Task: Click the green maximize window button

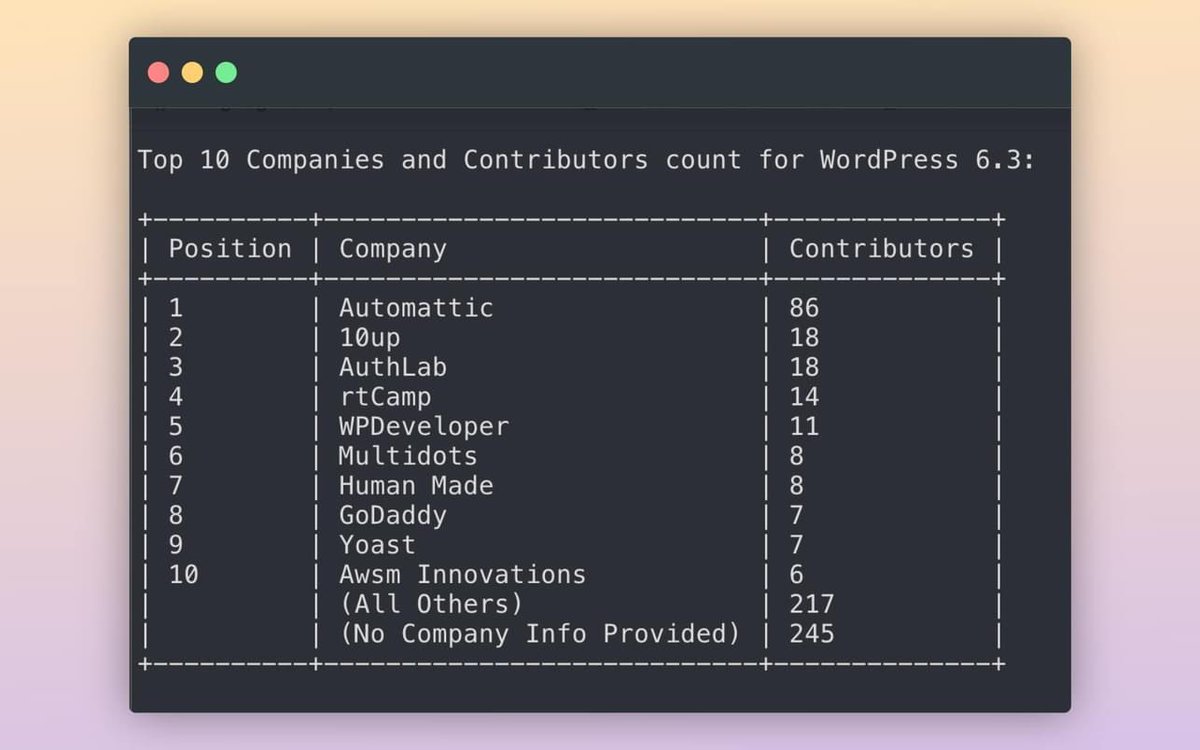Action: (x=226, y=72)
